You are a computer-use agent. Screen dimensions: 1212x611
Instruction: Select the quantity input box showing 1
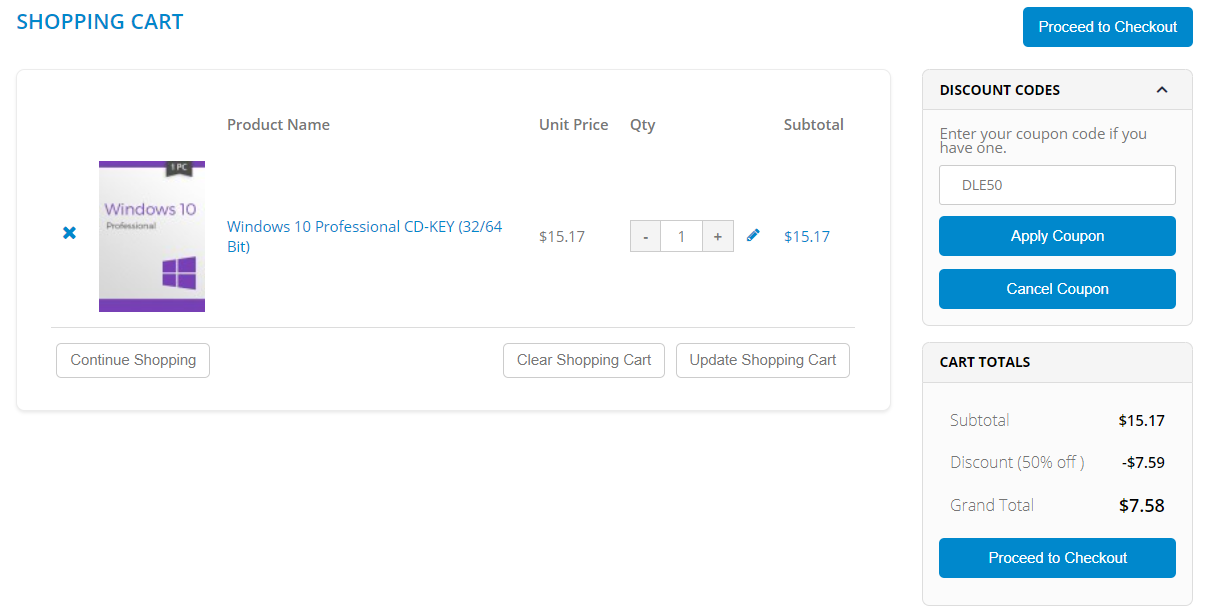point(682,237)
